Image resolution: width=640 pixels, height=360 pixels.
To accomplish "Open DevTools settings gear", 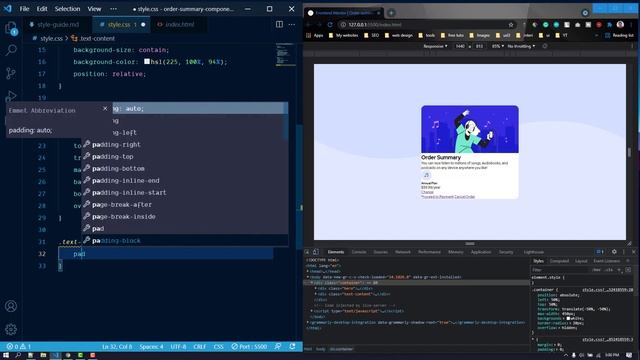I will pos(614,252).
